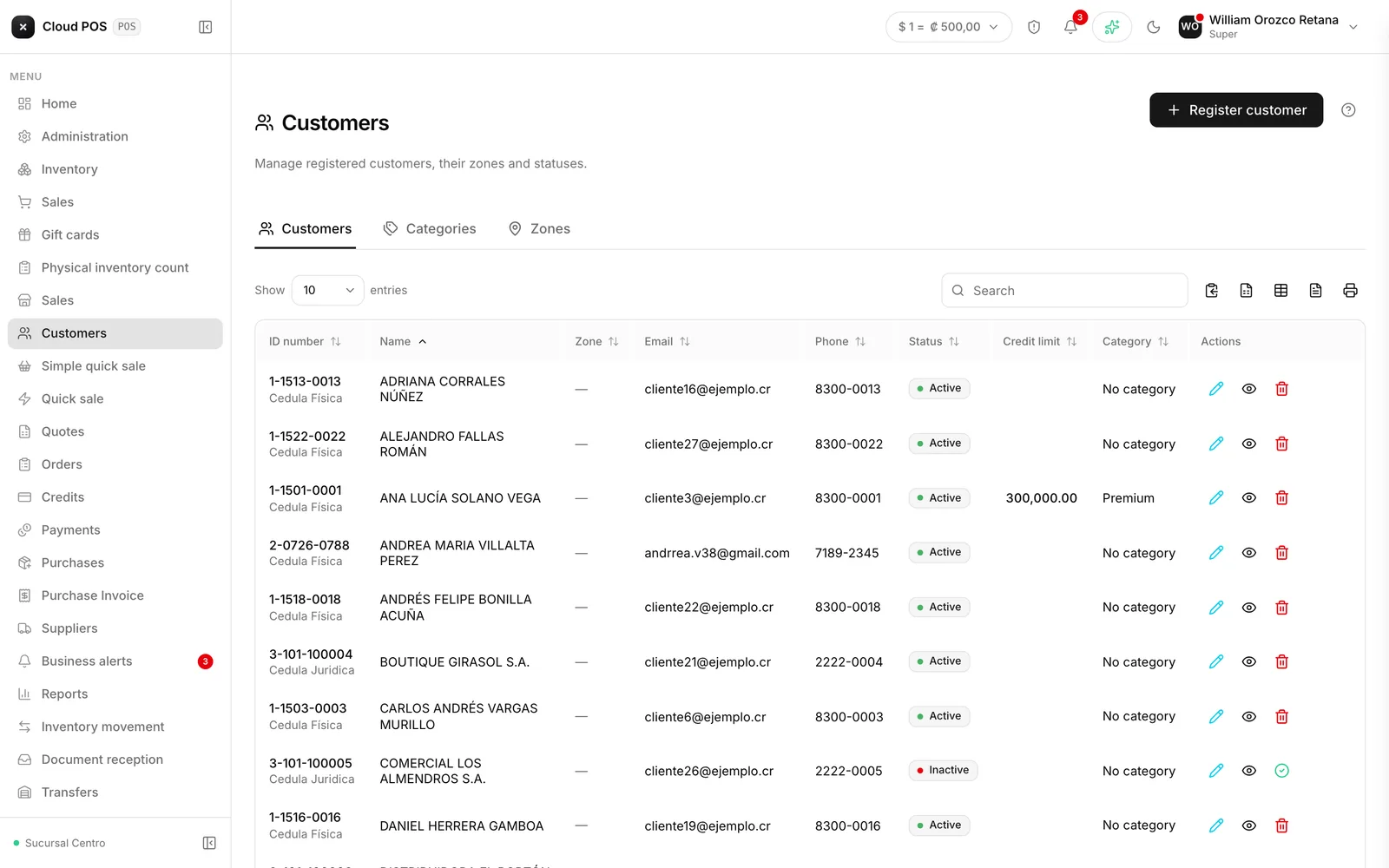This screenshot has width=1389, height=868.
Task: Click the print icon above table
Action: click(1350, 291)
